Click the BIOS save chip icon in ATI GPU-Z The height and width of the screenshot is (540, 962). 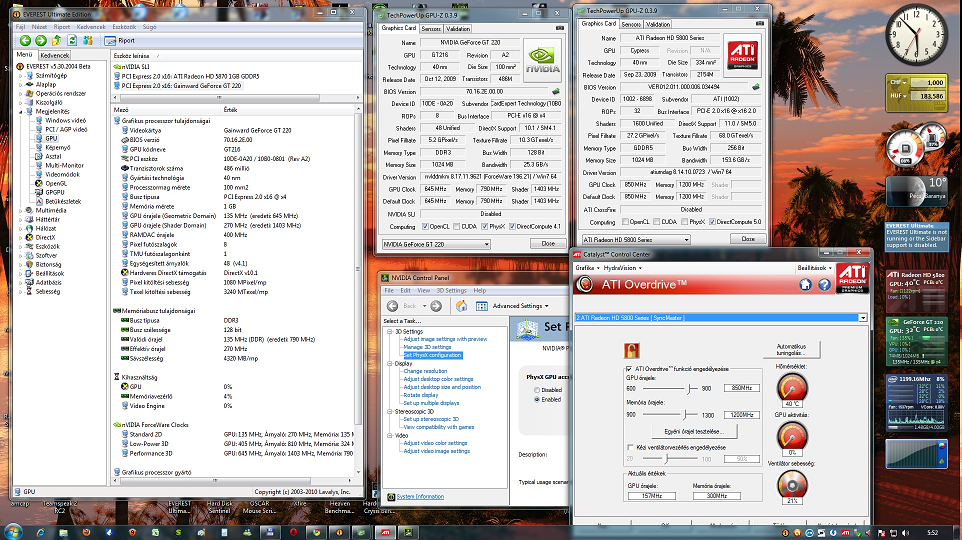[x=756, y=87]
